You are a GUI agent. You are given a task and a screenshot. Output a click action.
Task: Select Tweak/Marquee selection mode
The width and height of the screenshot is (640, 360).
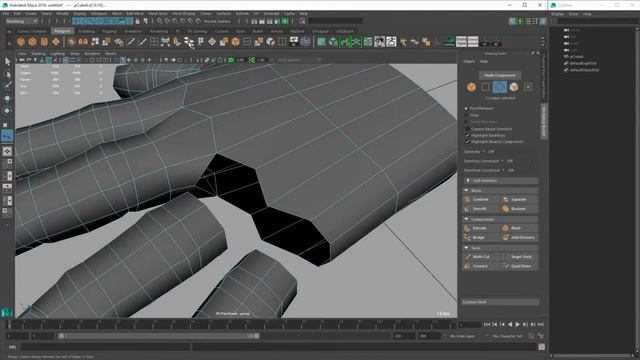tap(466, 122)
